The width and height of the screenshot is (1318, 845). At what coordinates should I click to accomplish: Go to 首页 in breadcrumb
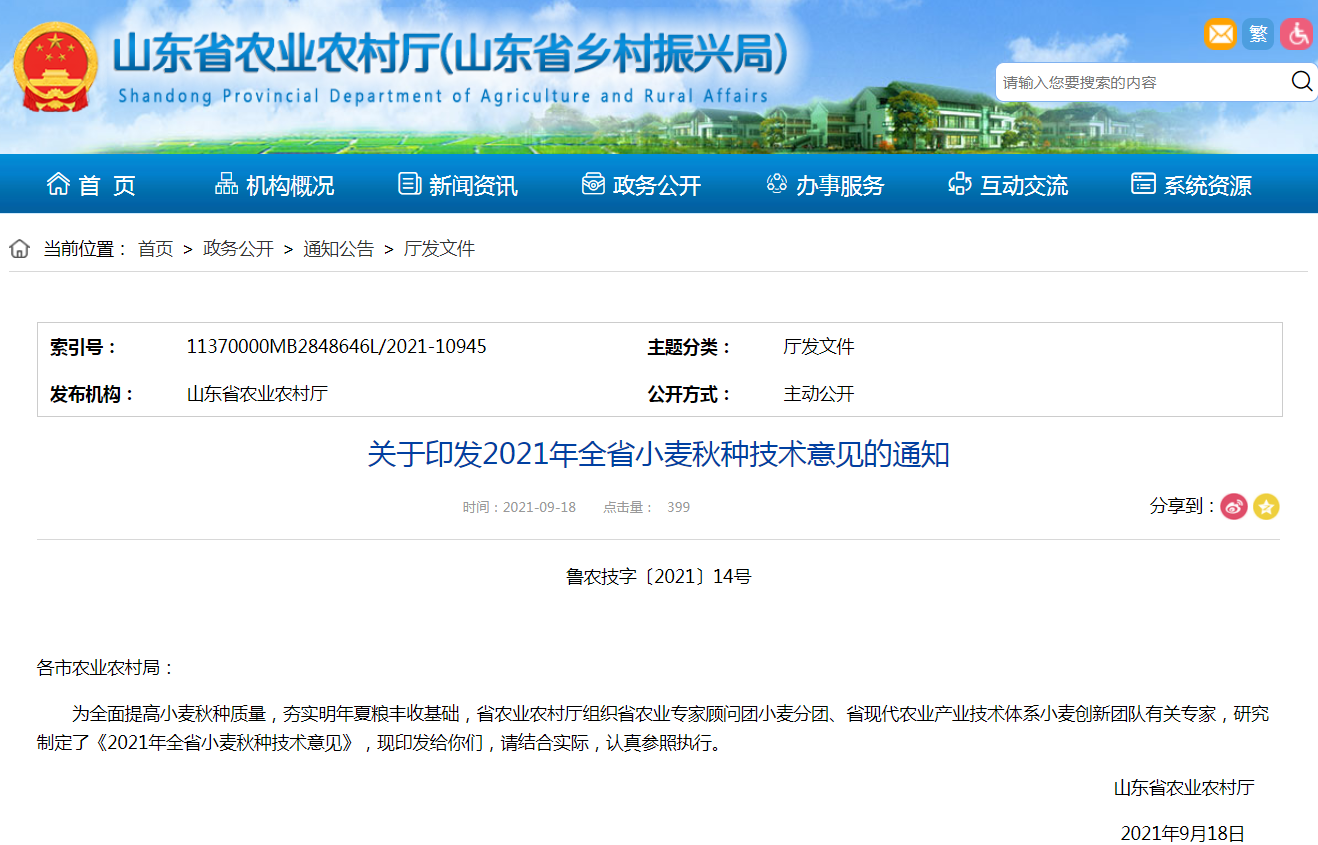coord(155,249)
